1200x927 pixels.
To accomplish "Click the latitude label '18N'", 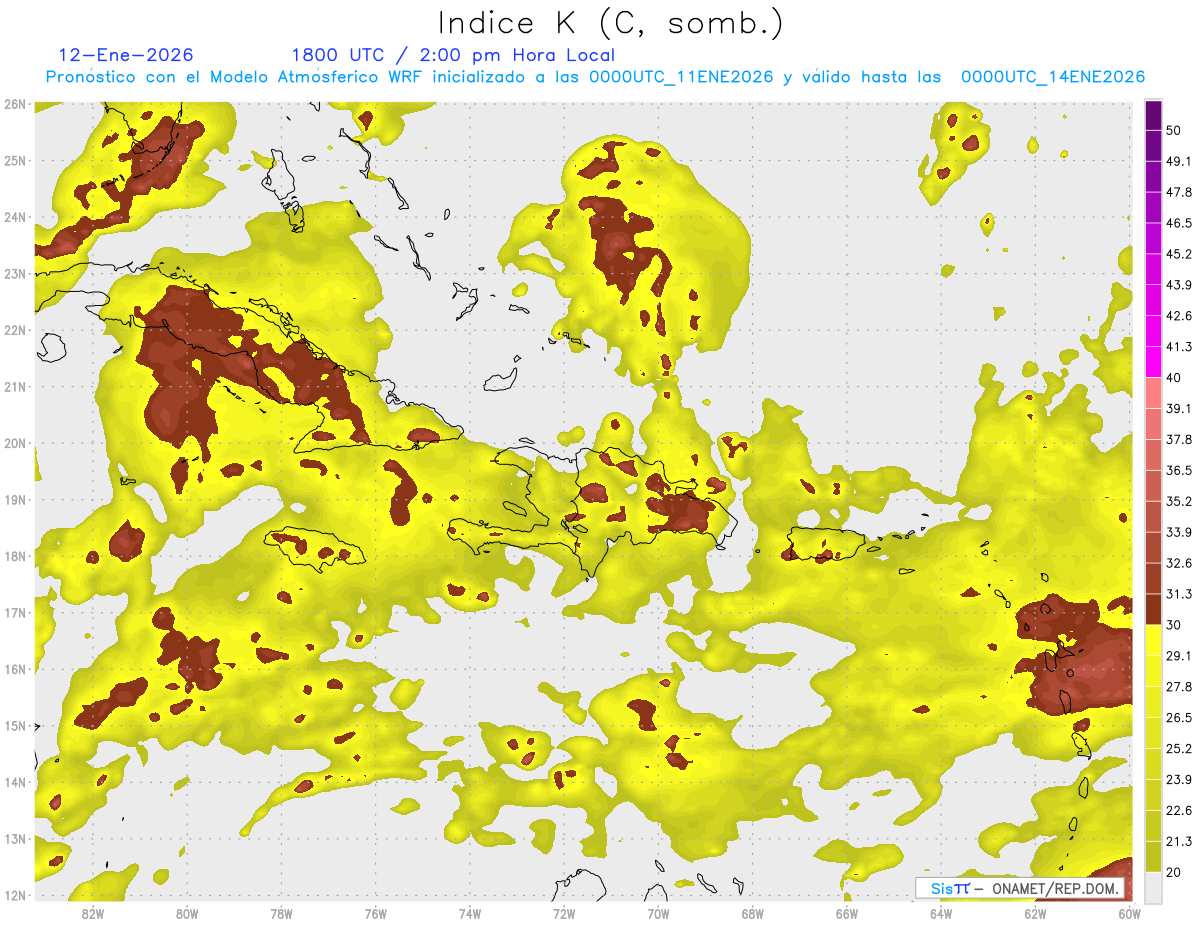I will (14, 556).
